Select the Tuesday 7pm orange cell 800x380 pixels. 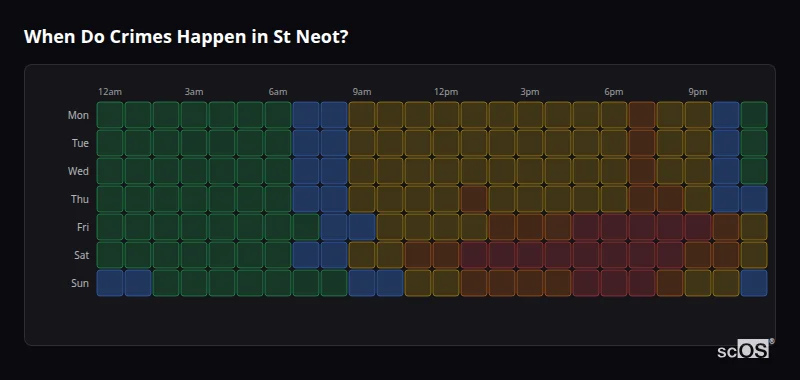pos(642,143)
